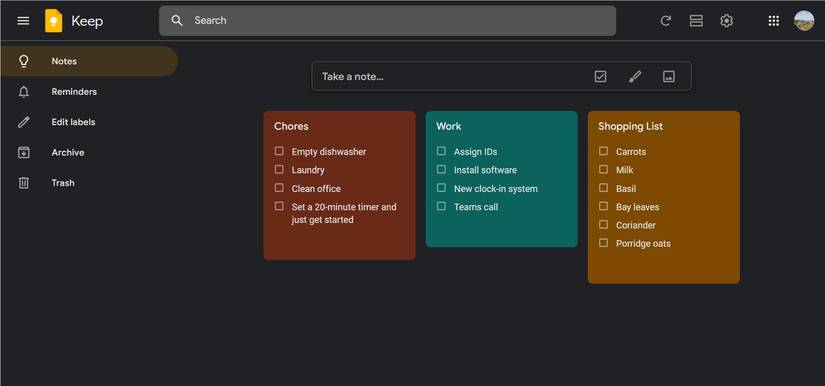825x386 pixels.
Task: Open the Google apps grid
Action: (773, 21)
